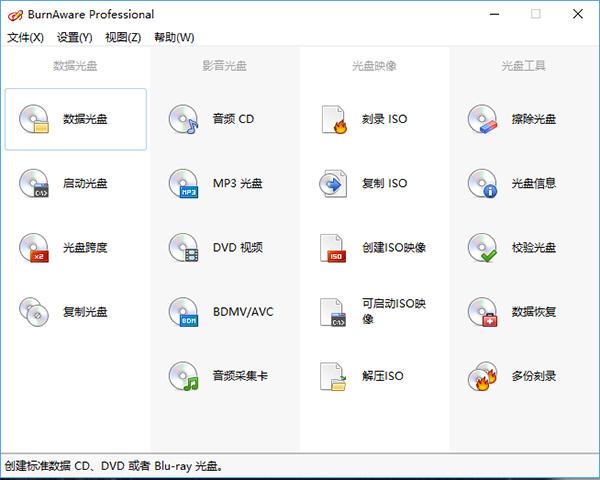
Task: Click the 音频 CD music note disc icon
Action: click(x=184, y=119)
